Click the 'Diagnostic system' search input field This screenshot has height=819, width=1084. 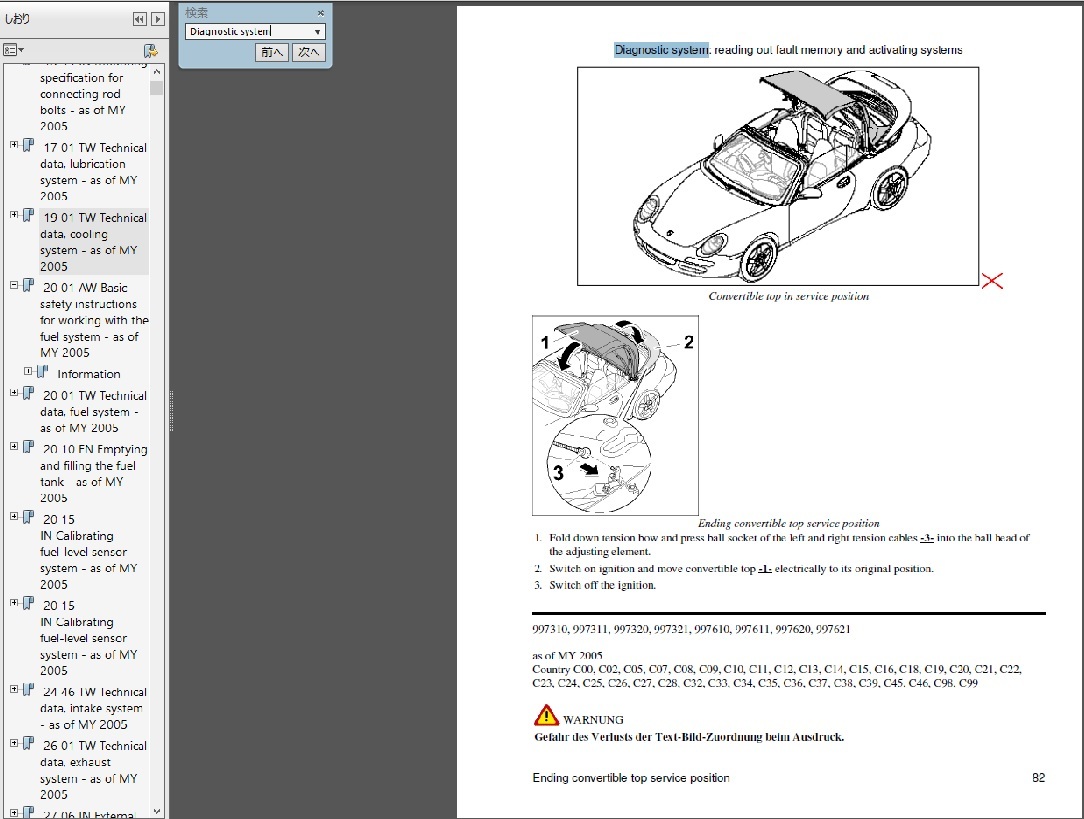(x=248, y=32)
